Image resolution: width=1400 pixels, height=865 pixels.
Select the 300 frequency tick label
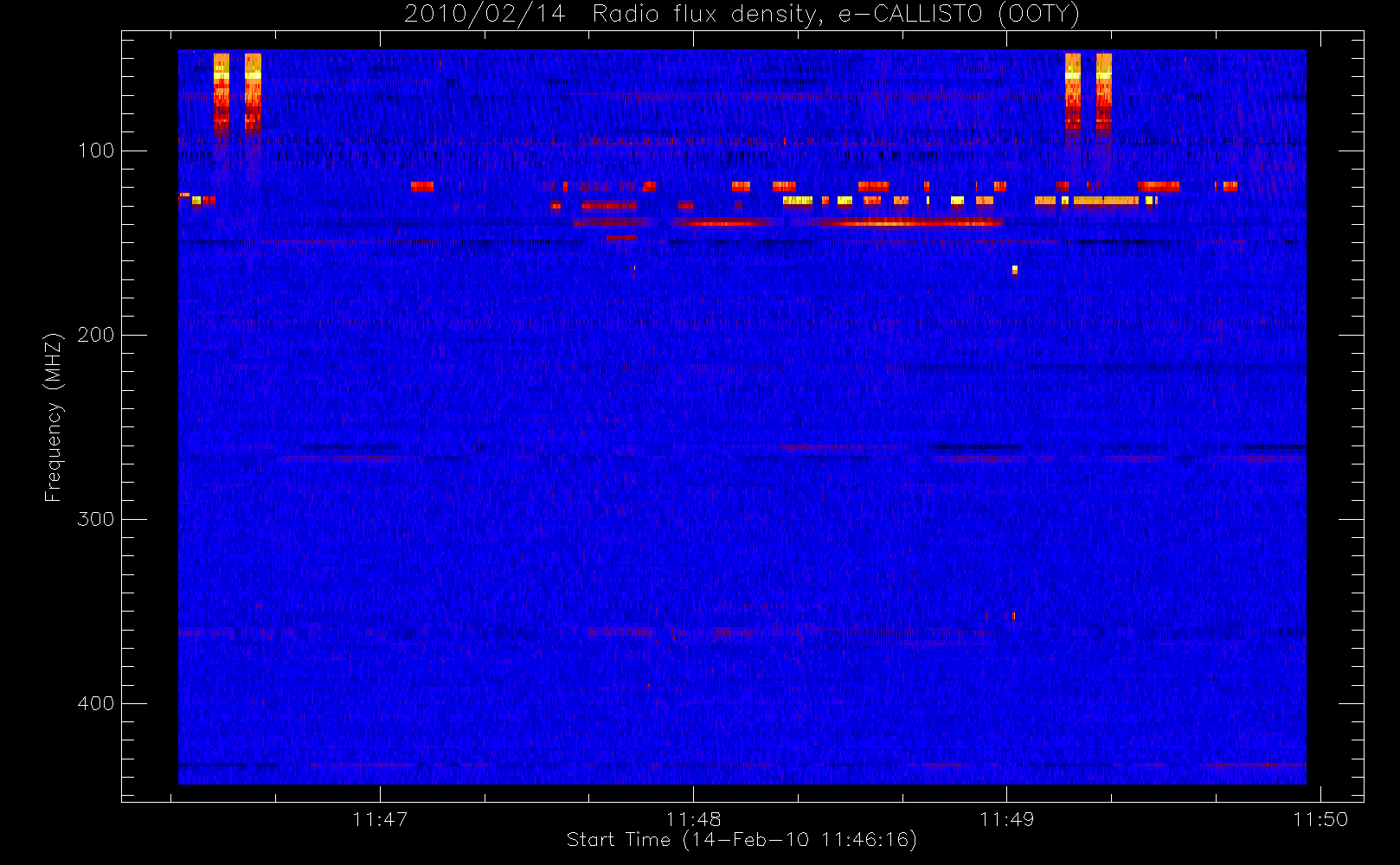[96, 519]
